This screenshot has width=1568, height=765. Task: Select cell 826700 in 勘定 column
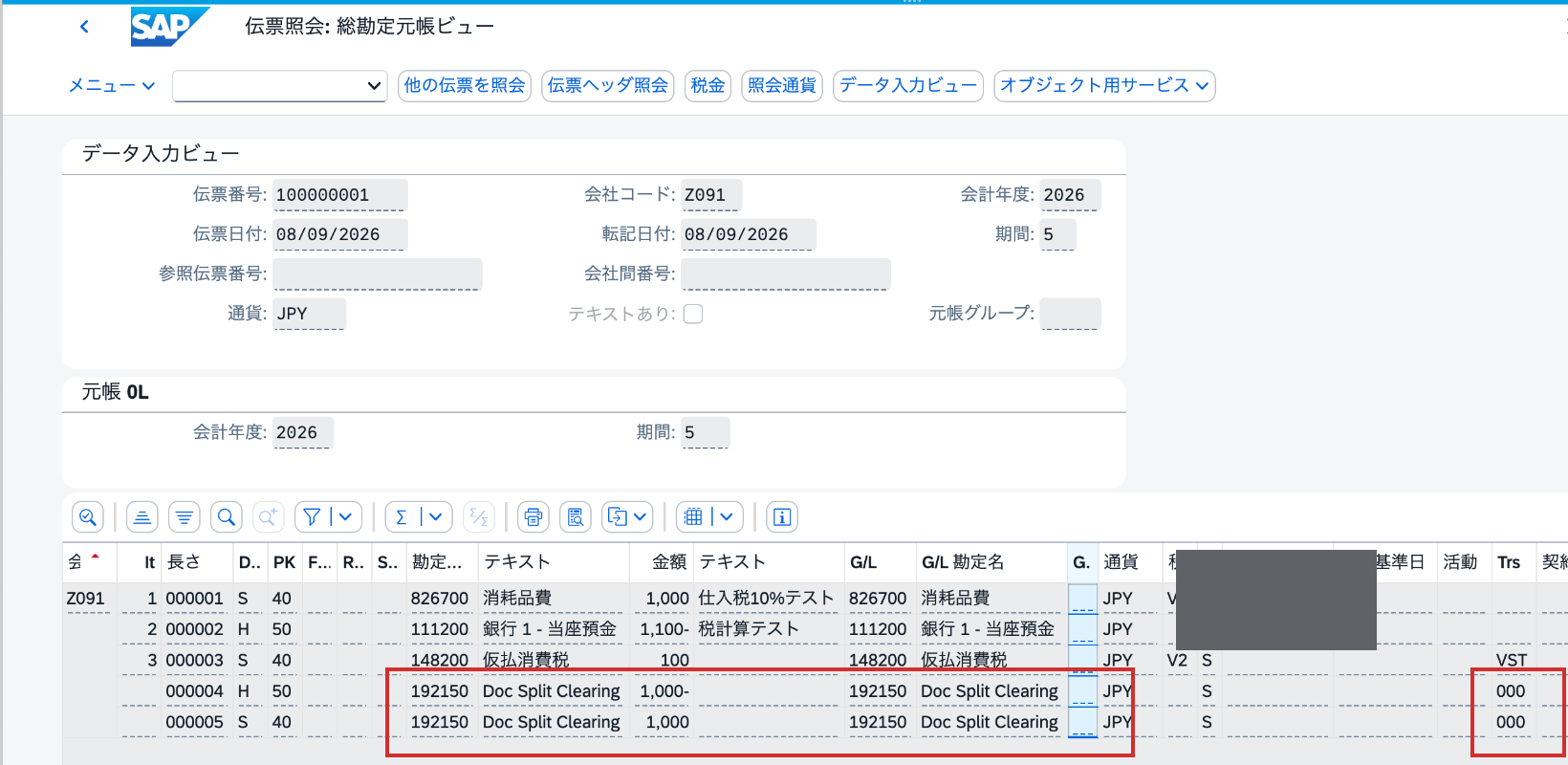point(440,599)
